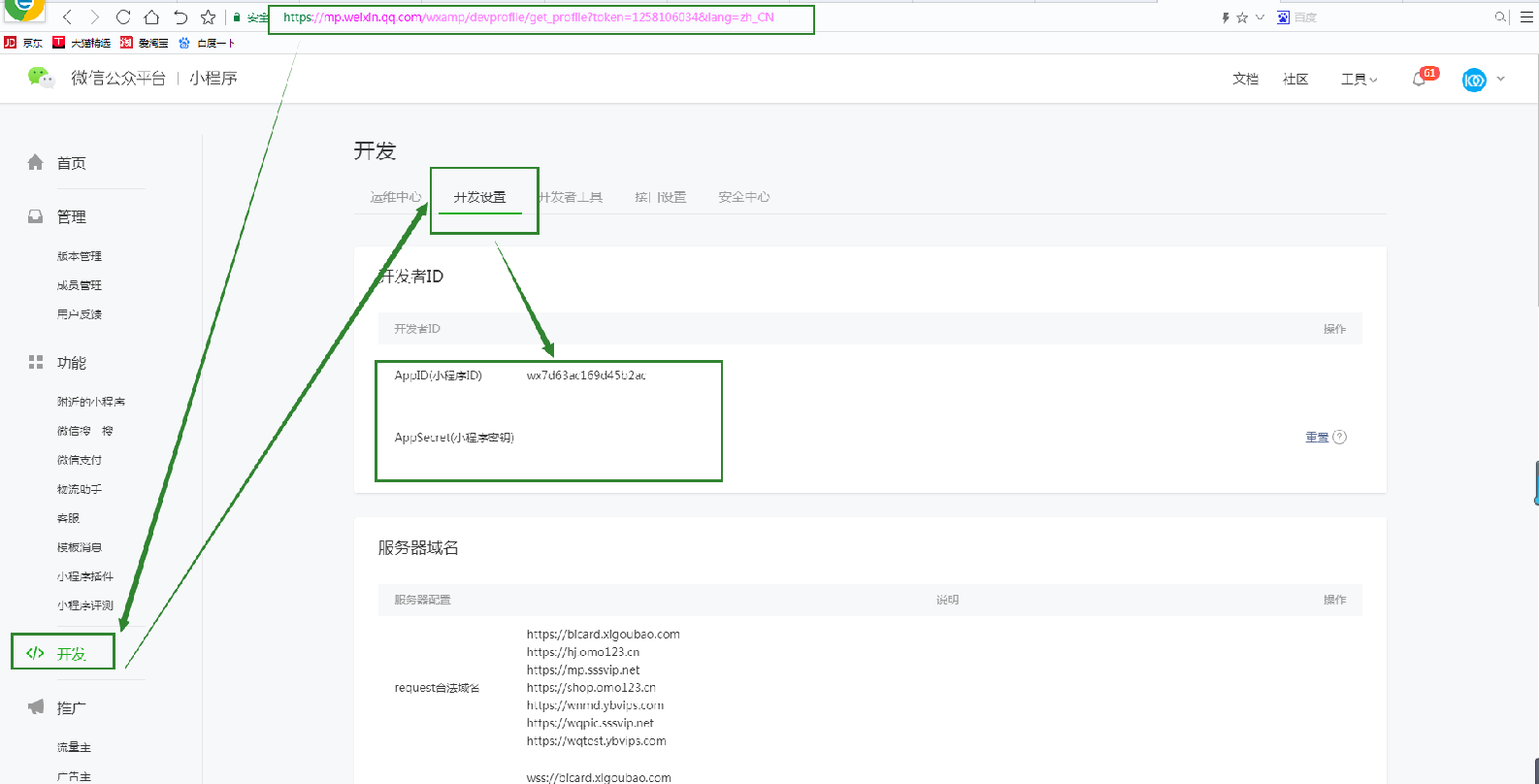The image size is (1539, 784).
Task: Click the blue account avatar icon
Action: tap(1474, 81)
